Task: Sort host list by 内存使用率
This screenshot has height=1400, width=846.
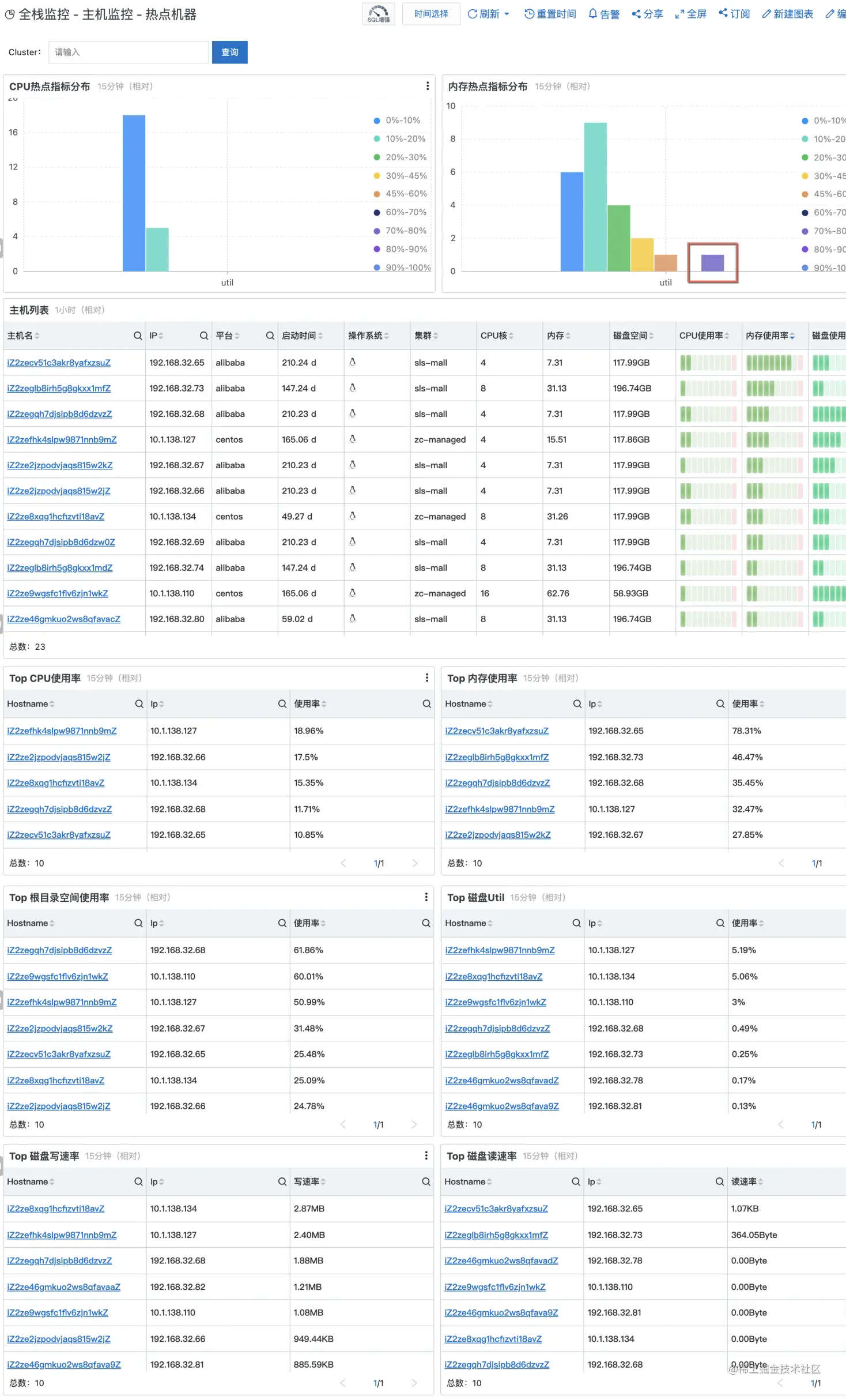Action: (x=792, y=336)
